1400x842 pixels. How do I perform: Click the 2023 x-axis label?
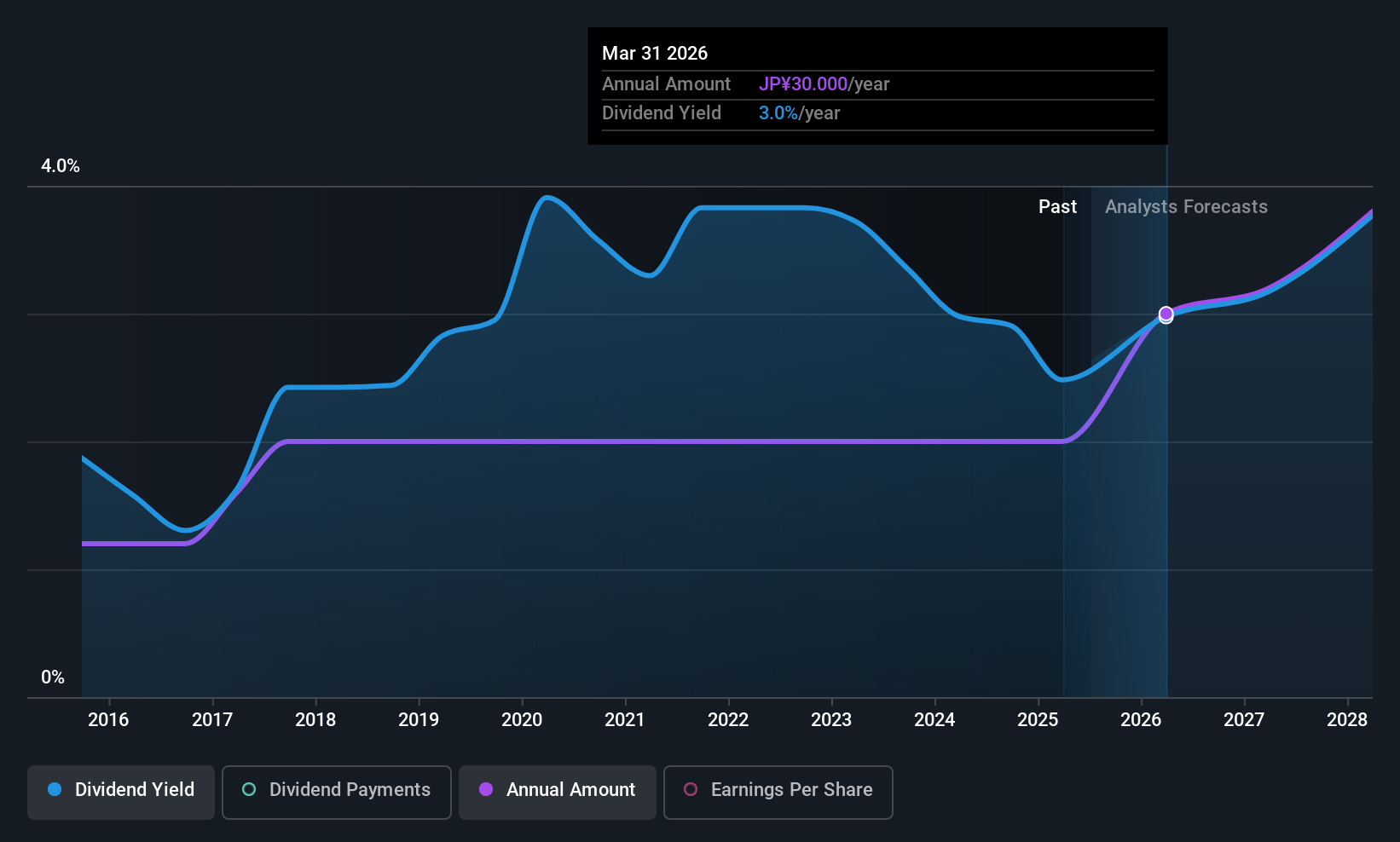pyautogui.click(x=831, y=719)
